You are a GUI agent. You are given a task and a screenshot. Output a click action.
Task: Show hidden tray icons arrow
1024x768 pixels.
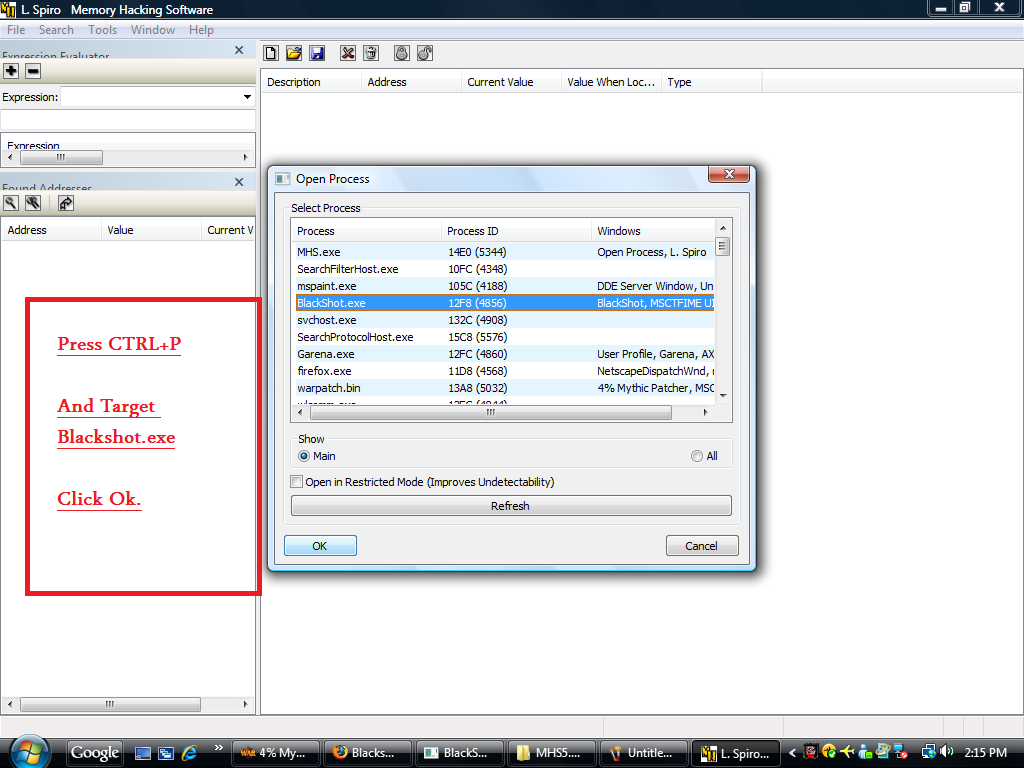pos(792,753)
